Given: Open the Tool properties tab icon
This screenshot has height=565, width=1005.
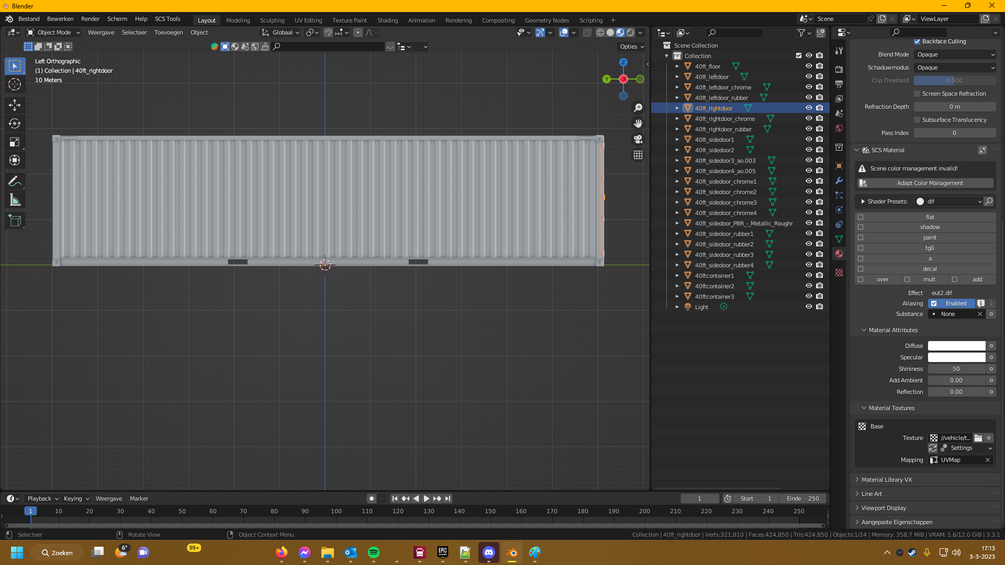Looking at the screenshot, I should click(x=839, y=51).
